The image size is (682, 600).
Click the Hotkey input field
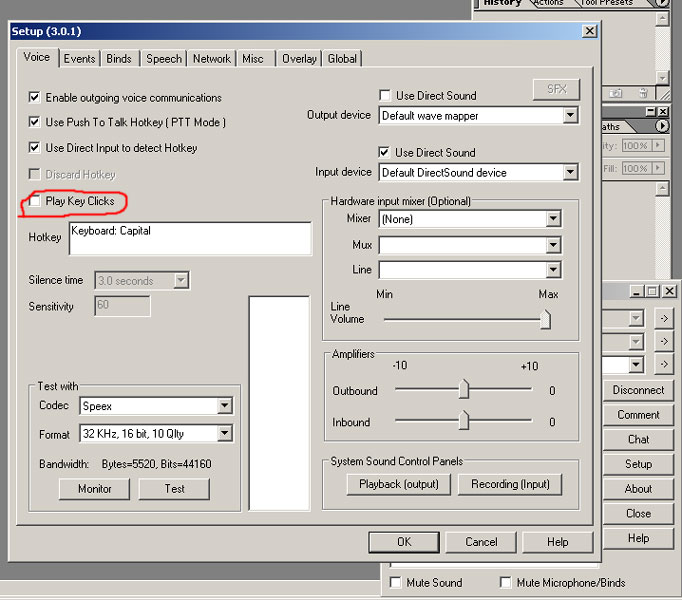(x=189, y=239)
